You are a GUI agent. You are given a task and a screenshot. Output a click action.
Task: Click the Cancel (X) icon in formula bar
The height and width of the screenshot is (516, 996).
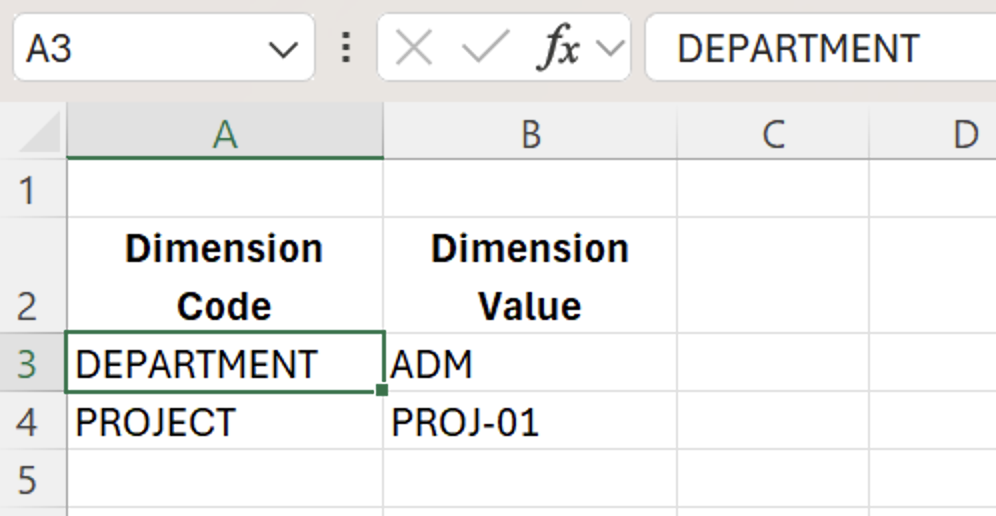tap(413, 48)
